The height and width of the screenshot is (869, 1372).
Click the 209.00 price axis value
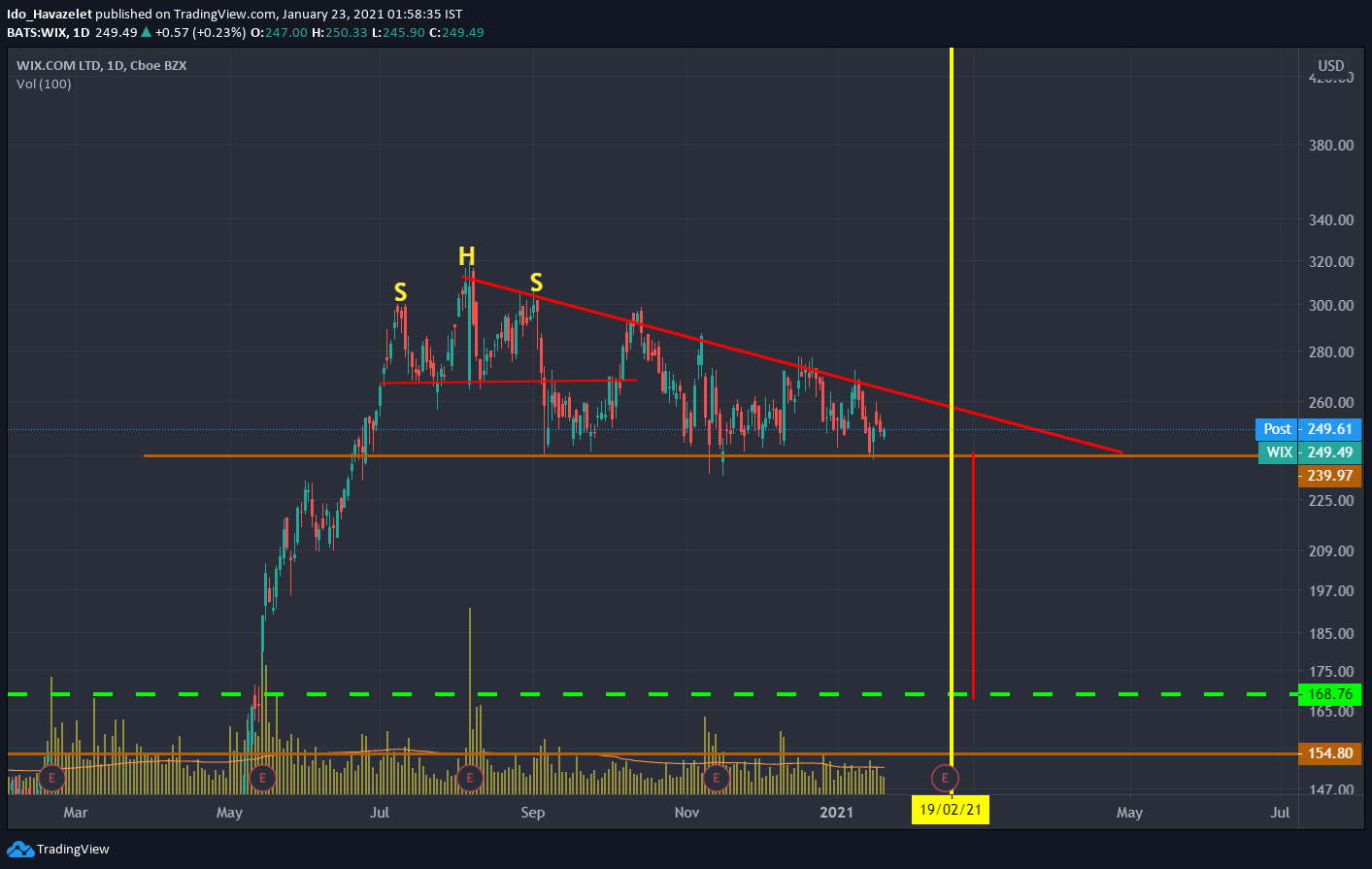(x=1331, y=551)
